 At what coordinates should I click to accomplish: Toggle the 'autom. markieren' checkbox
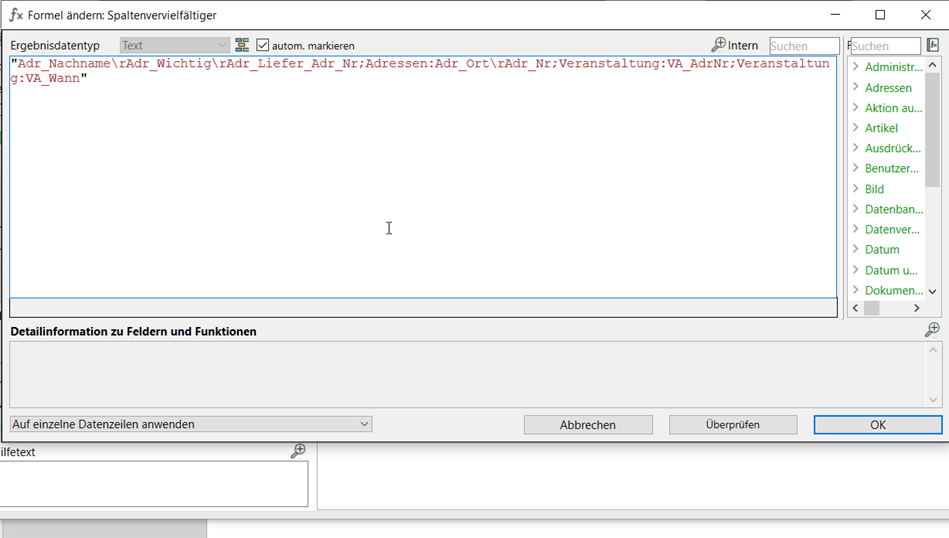[263, 45]
